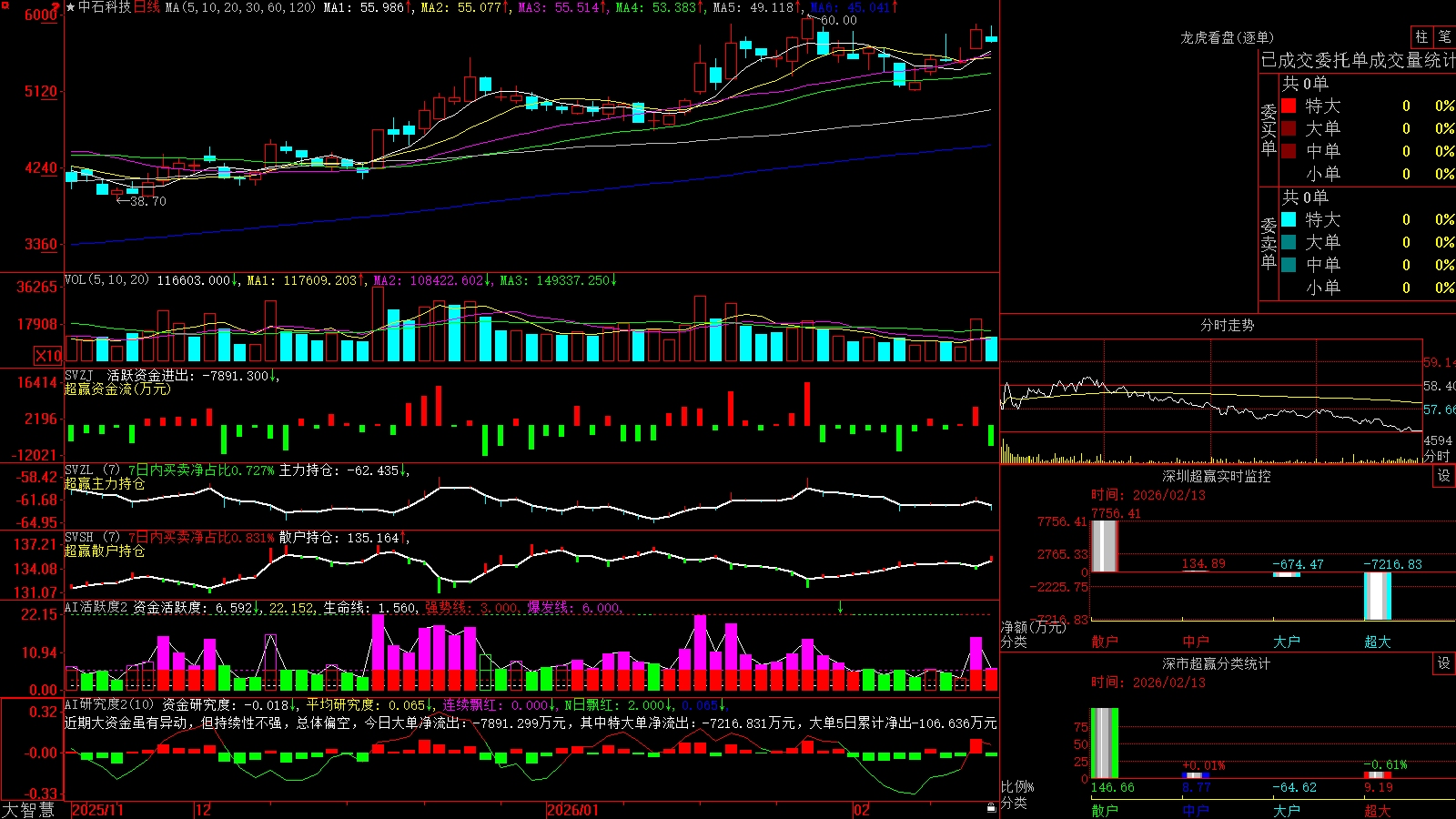Click the 深市超赢分类统计 title
The image size is (1456, 819).
tap(1216, 663)
